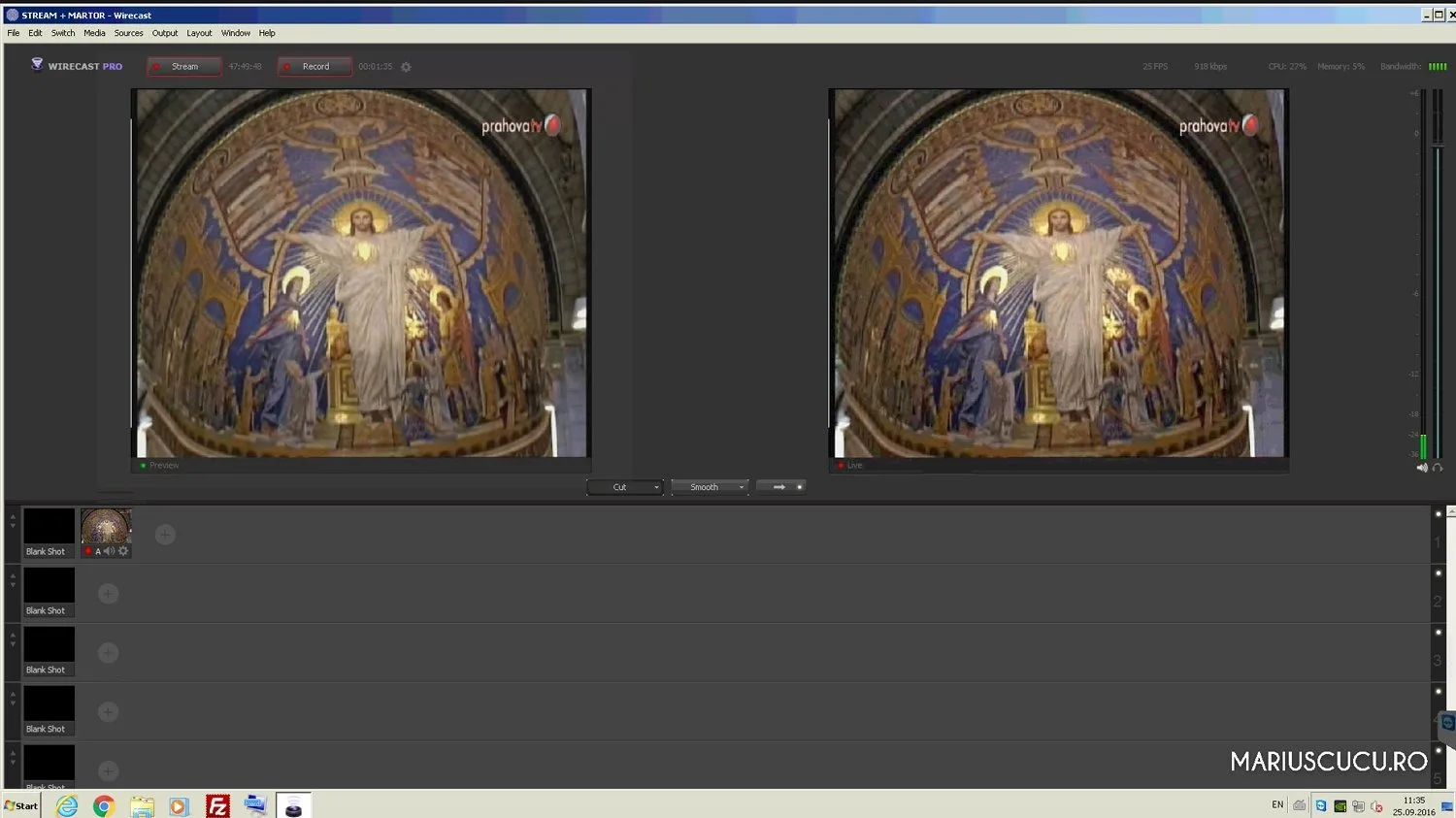The height and width of the screenshot is (818, 1456).
Task: Open the EN language selector in taskbar
Action: [x=1277, y=805]
